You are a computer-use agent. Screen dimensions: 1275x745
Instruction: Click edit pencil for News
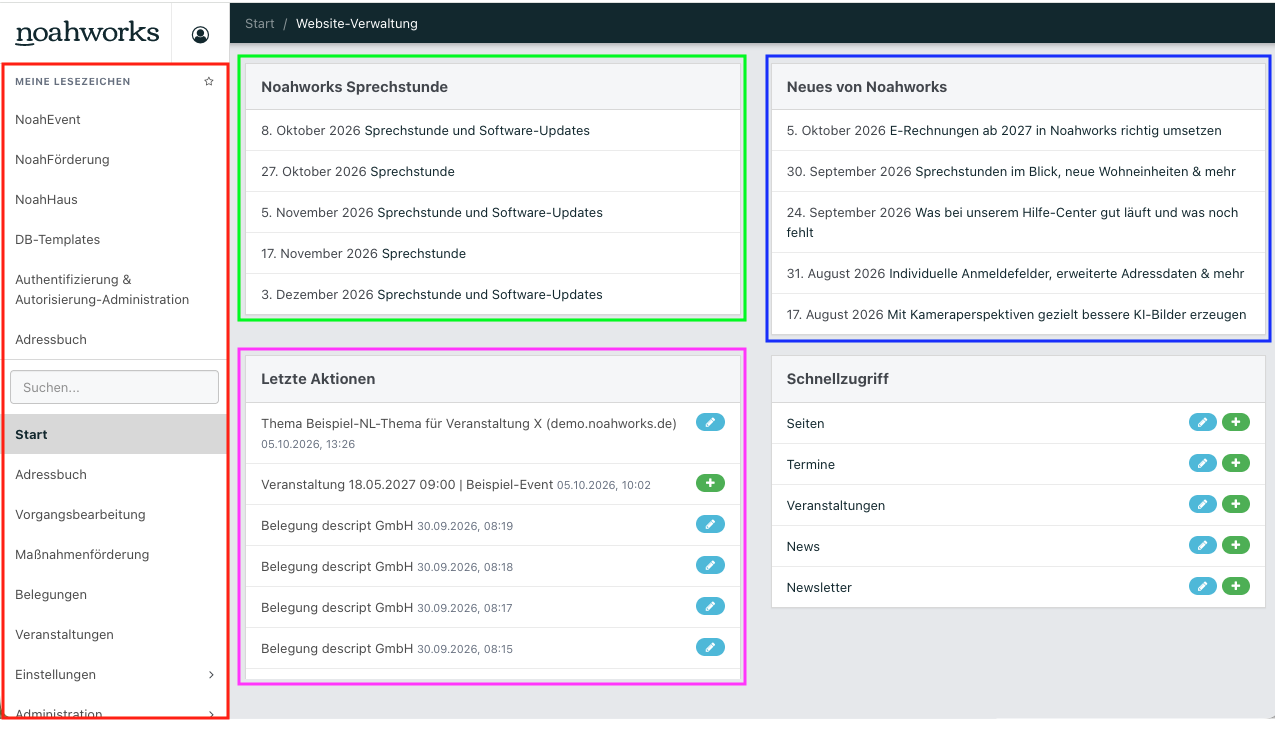(x=1203, y=545)
